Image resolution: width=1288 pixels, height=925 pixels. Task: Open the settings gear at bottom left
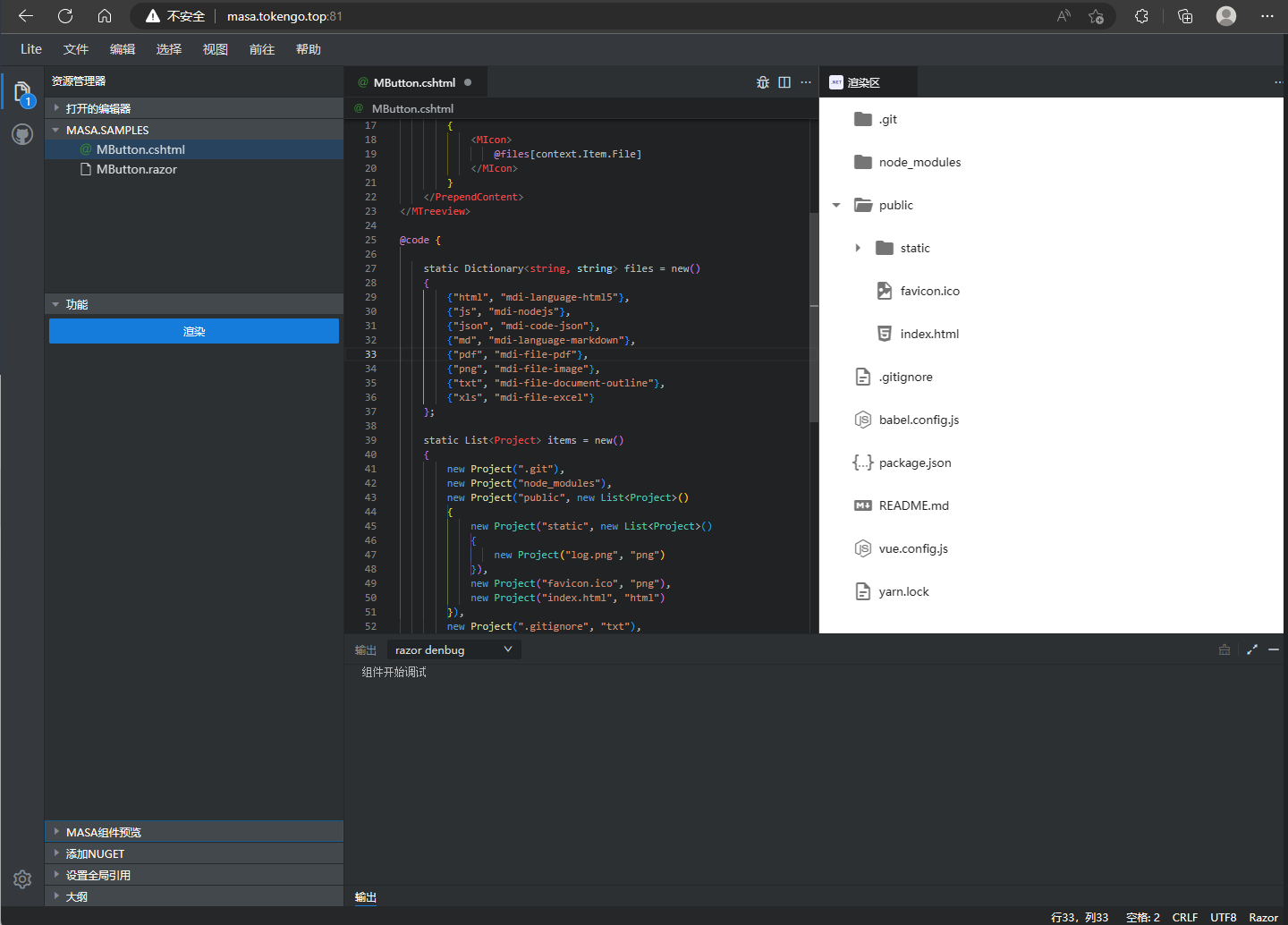[21, 879]
